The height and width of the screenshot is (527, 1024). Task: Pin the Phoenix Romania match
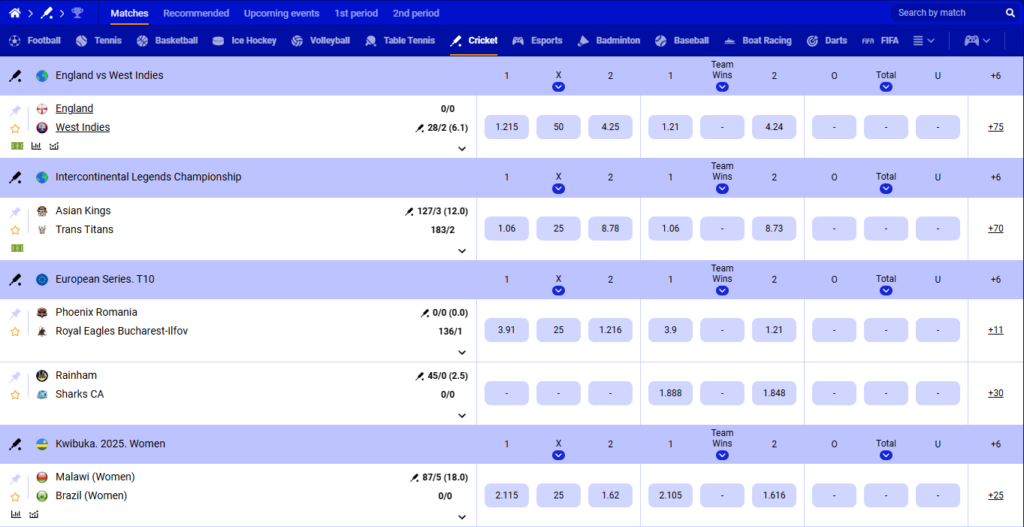16,313
